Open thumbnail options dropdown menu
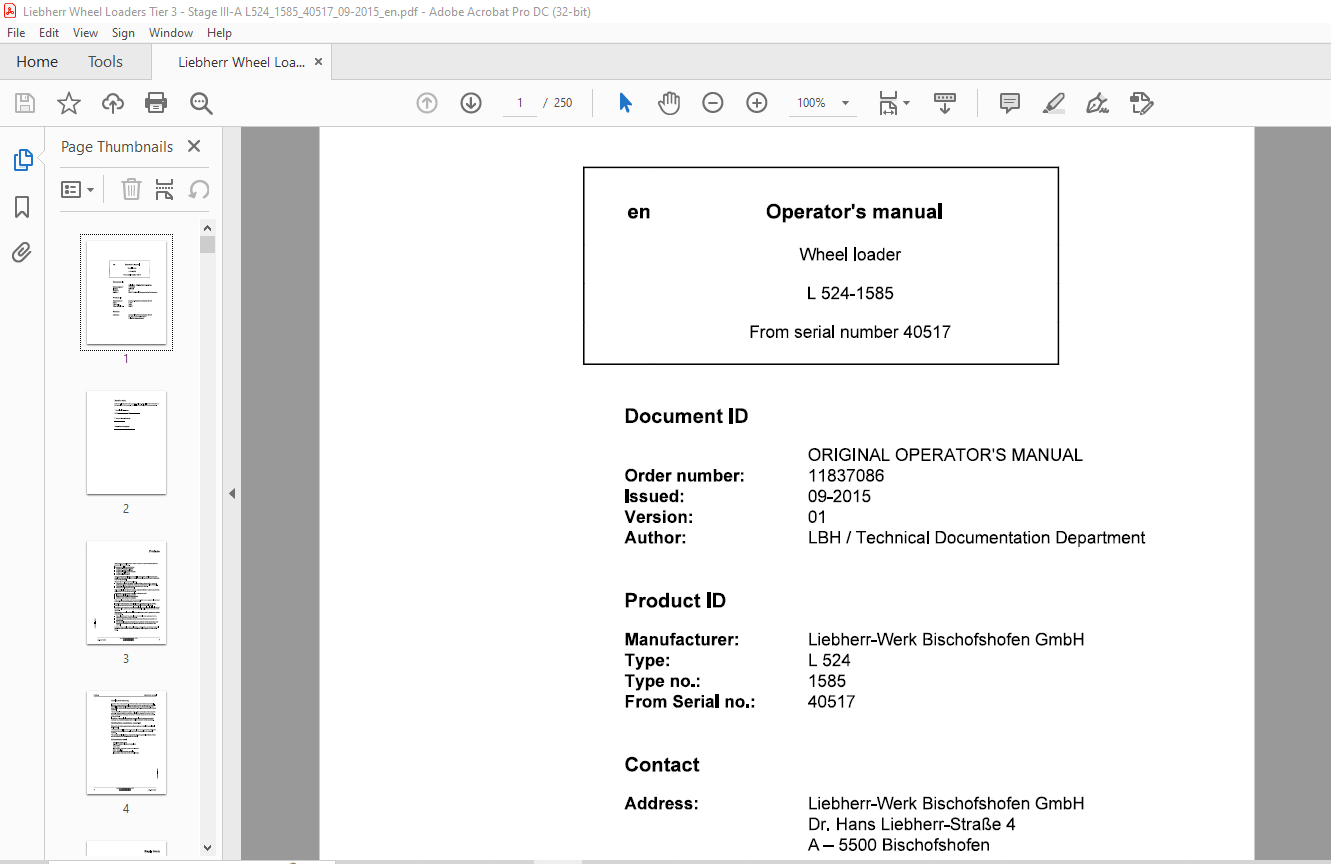Viewport: 1331px width, 864px height. pyautogui.click(x=77, y=189)
